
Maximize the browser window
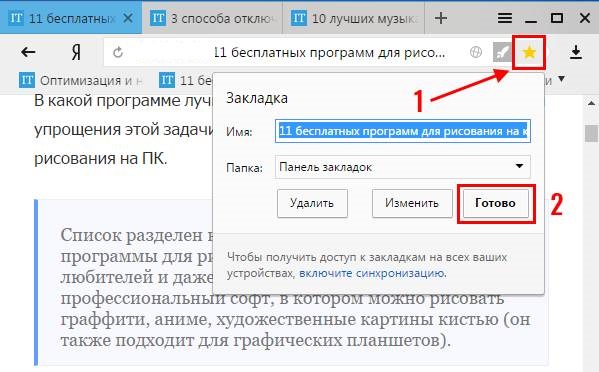point(557,18)
